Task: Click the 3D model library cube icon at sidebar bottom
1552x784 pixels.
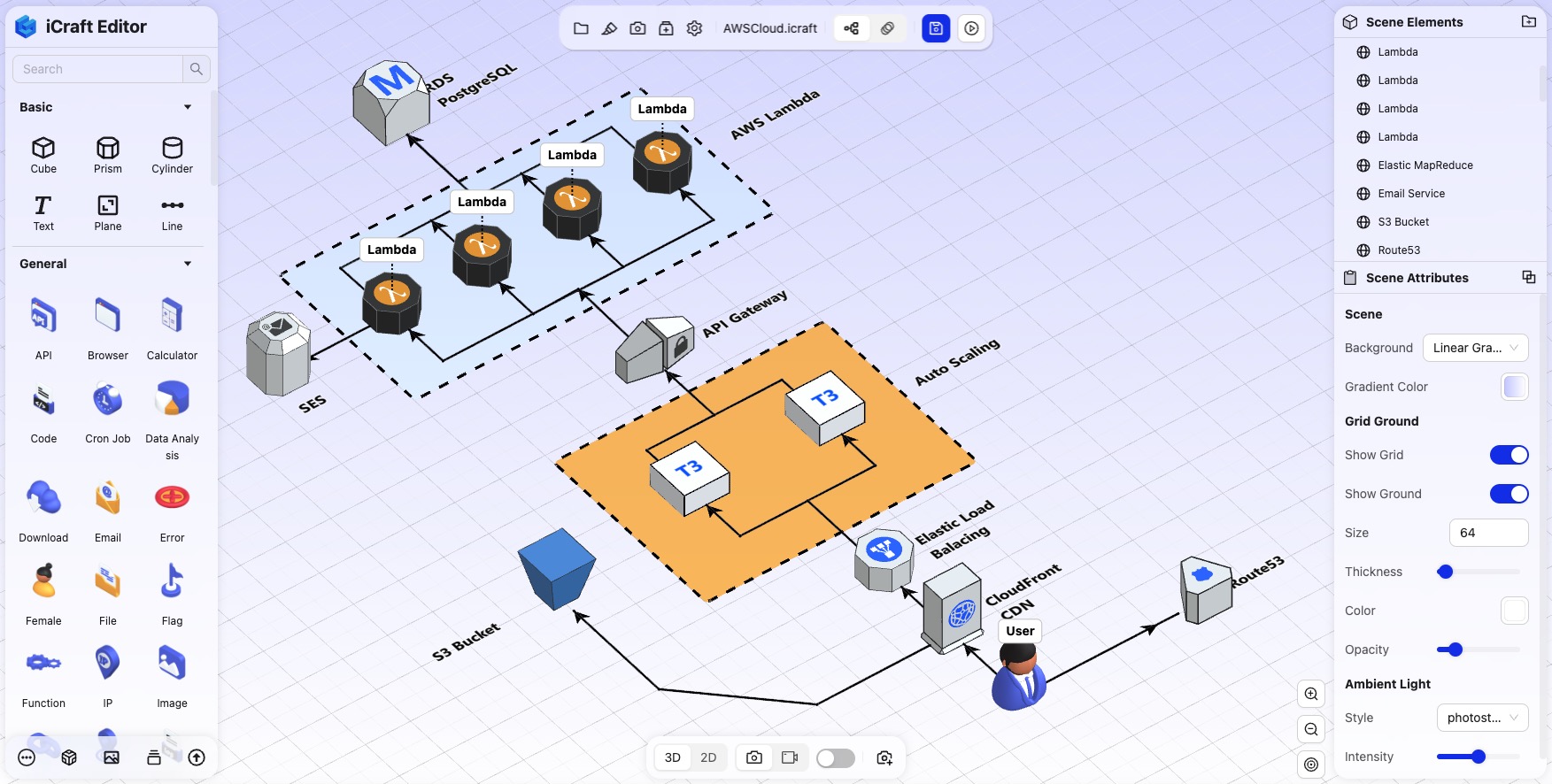Action: pos(69,757)
